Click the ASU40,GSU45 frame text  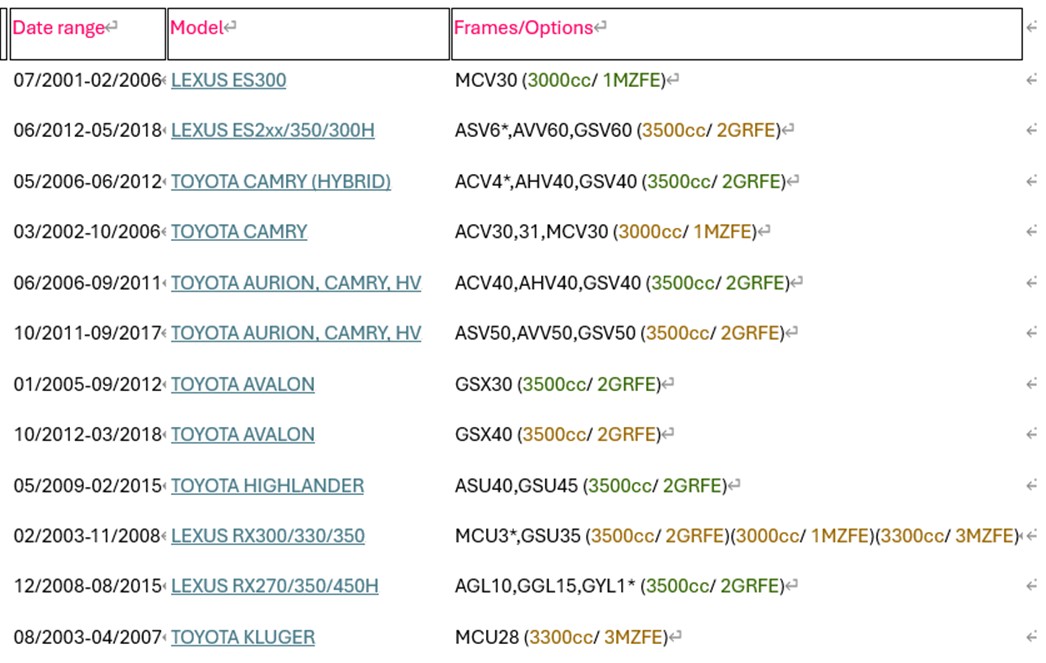[516, 486]
